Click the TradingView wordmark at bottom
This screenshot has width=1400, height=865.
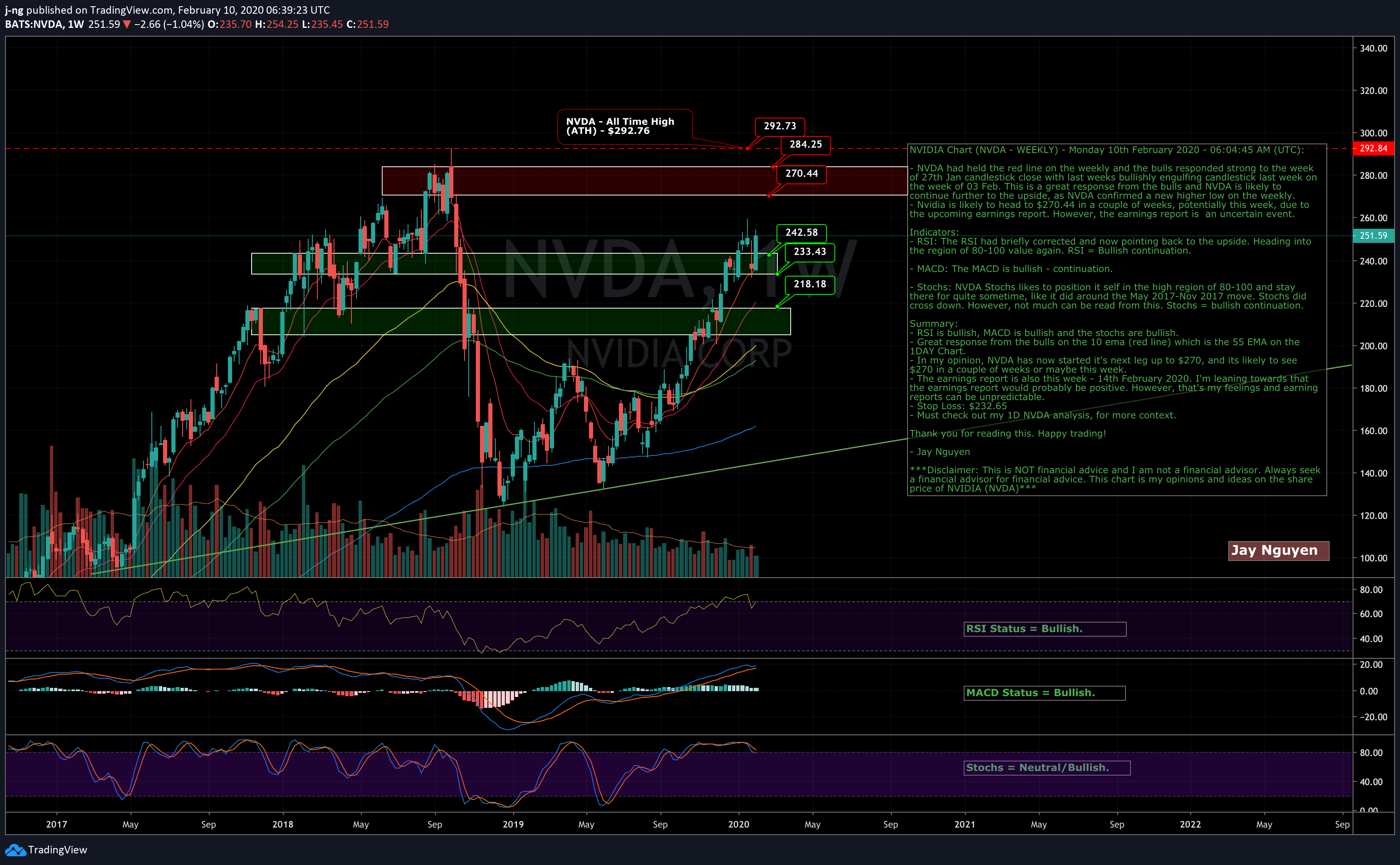[58, 850]
